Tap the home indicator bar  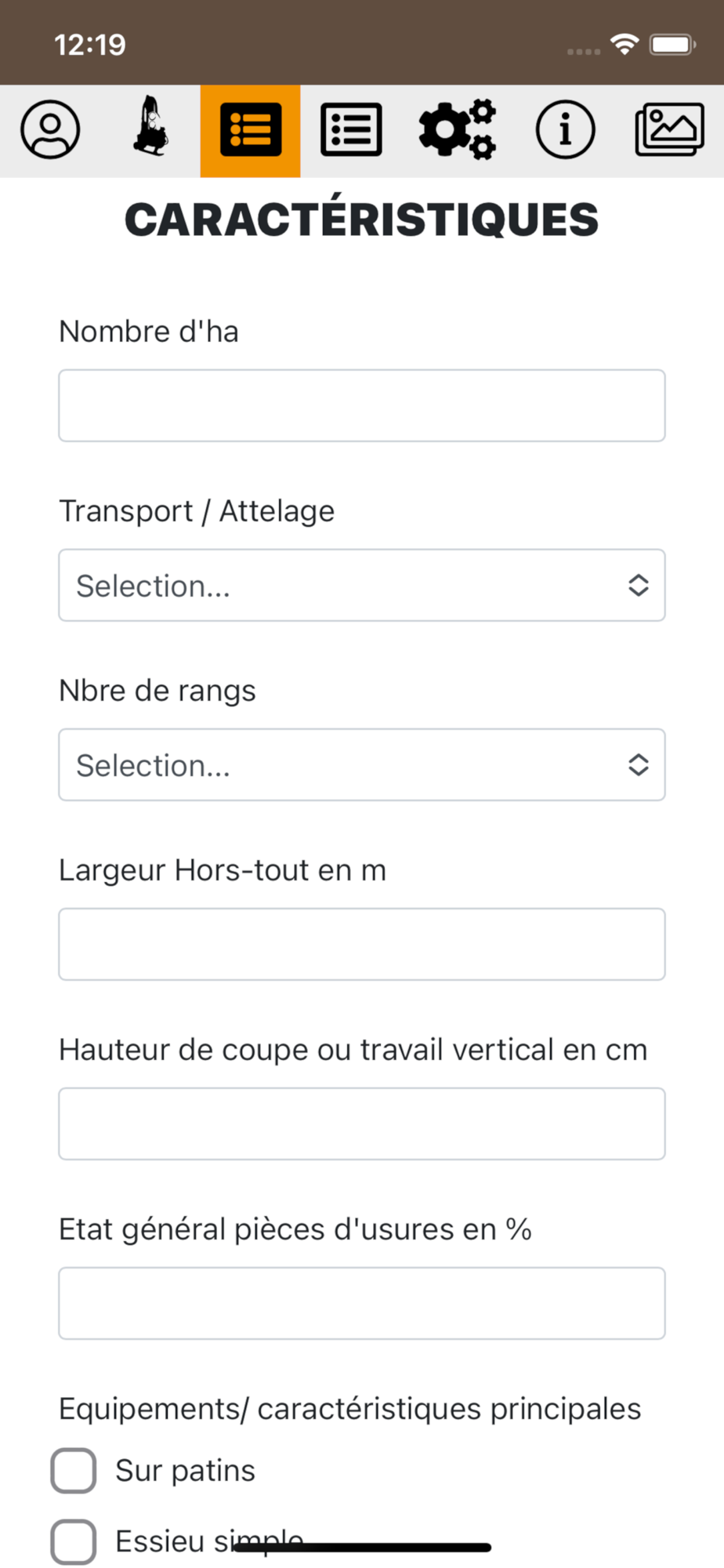[x=362, y=1548]
